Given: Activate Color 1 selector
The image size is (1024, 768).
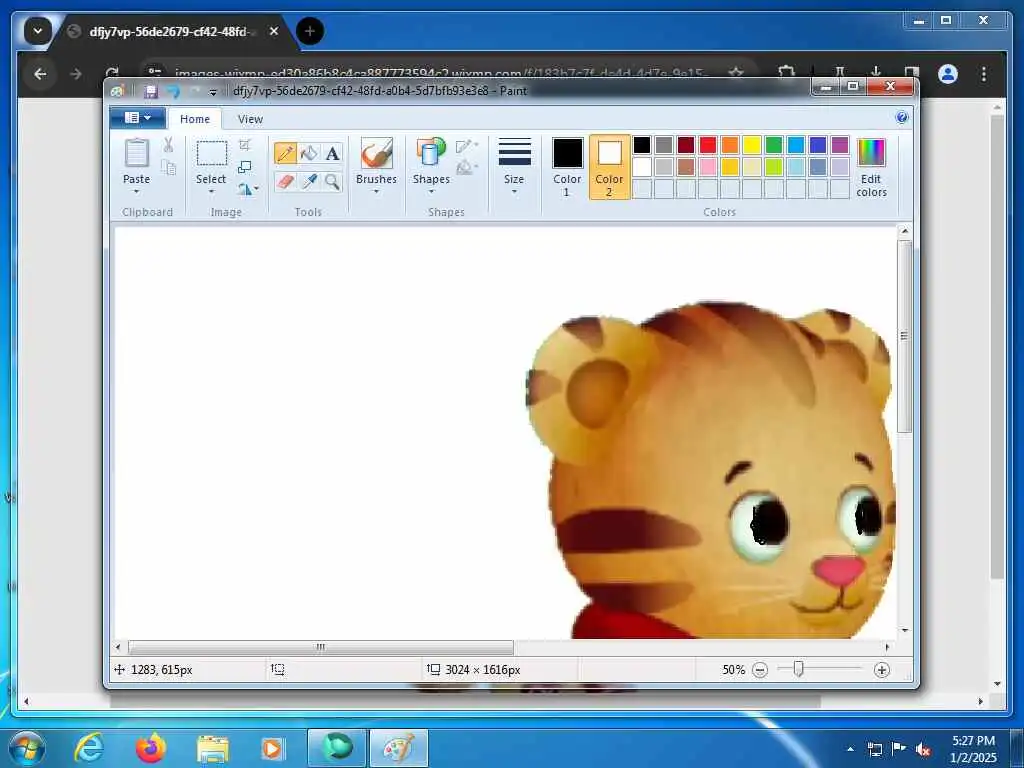Looking at the screenshot, I should pyautogui.click(x=567, y=167).
